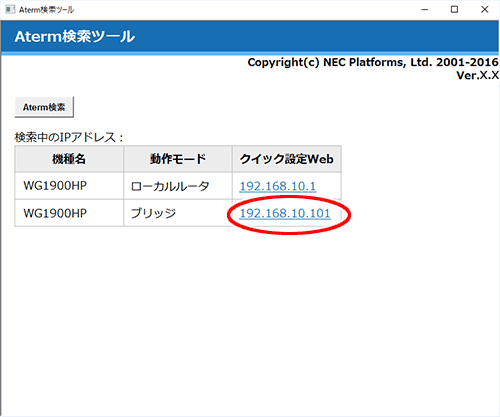Open the 192.168.10.1 quick settings link
This screenshot has width=500, height=417.
point(278,186)
